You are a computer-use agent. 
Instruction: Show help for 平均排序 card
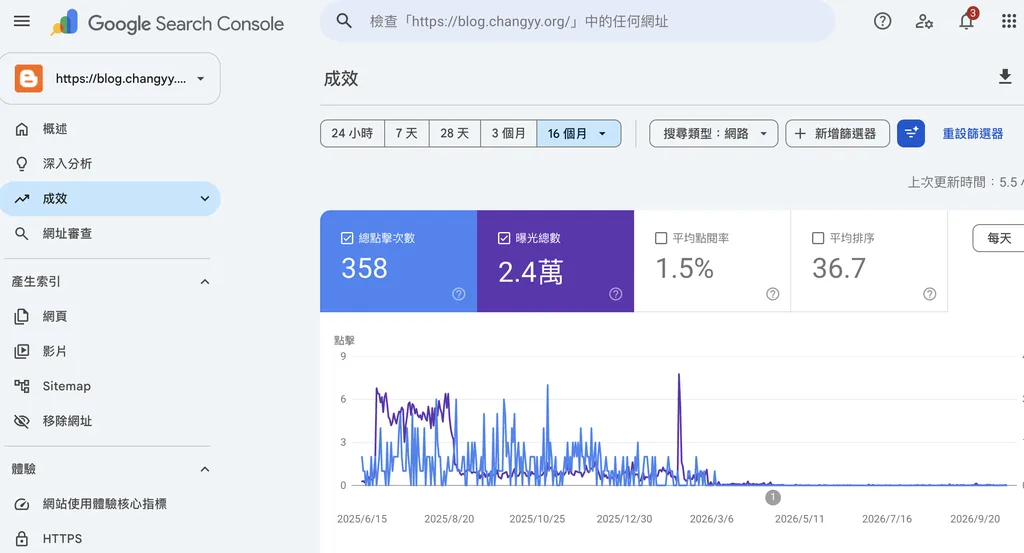(x=929, y=294)
